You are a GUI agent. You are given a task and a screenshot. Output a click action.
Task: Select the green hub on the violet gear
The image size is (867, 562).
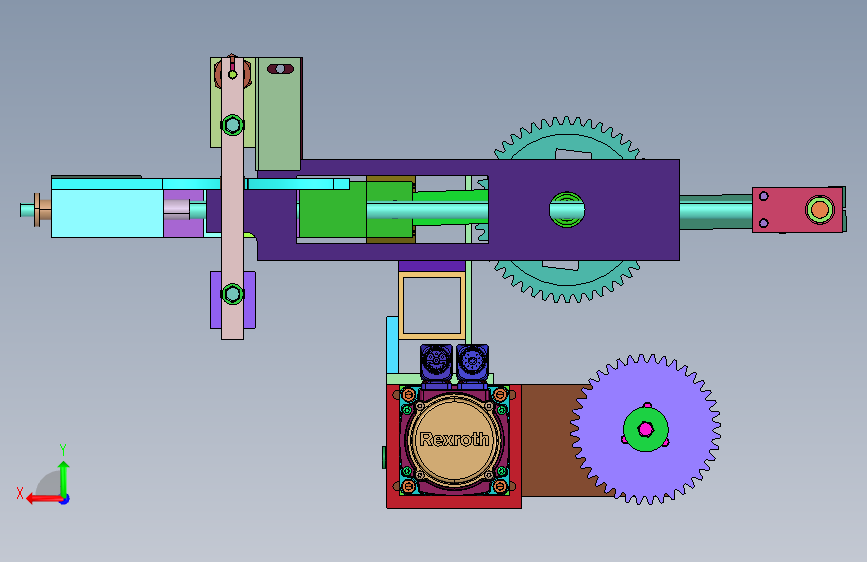[645, 429]
